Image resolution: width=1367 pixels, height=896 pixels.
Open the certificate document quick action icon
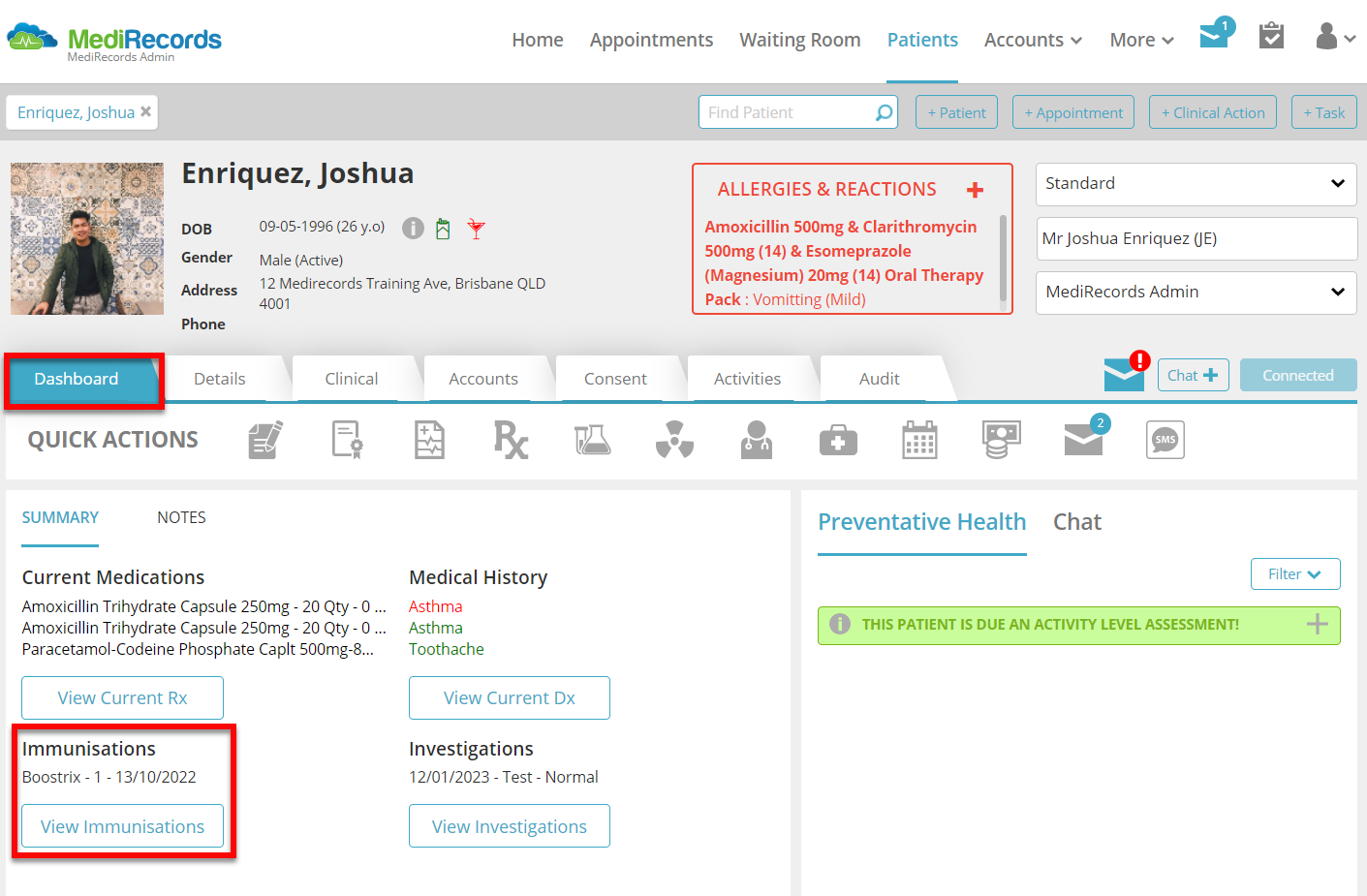pyautogui.click(x=347, y=440)
